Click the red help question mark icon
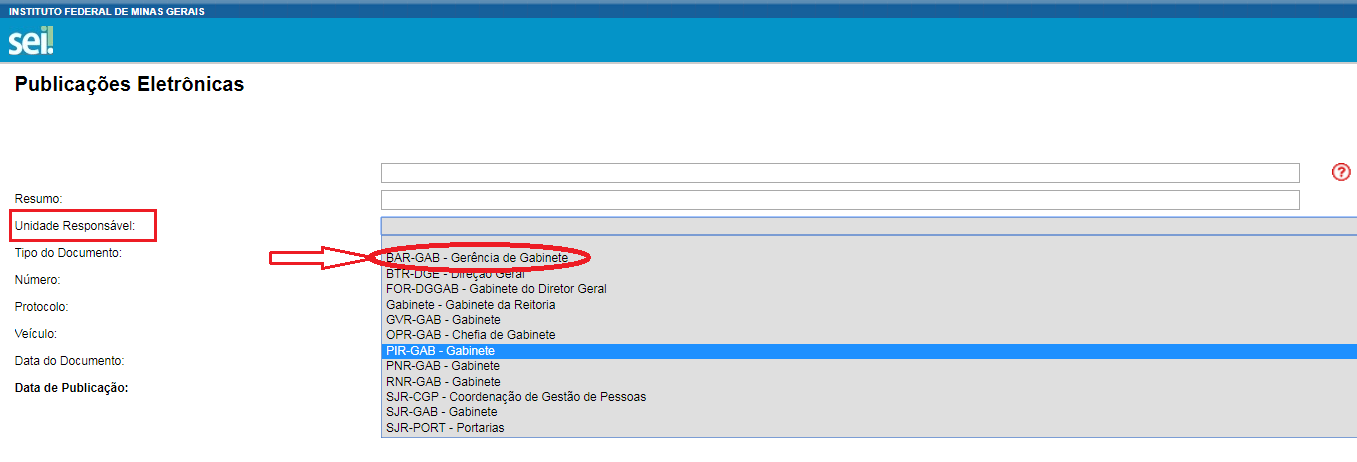 [x=1341, y=172]
